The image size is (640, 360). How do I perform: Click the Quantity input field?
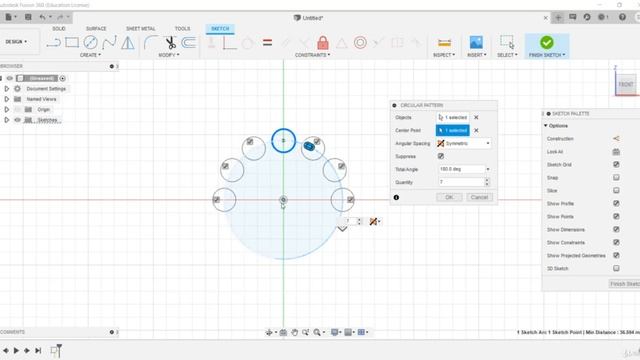[x=461, y=182]
